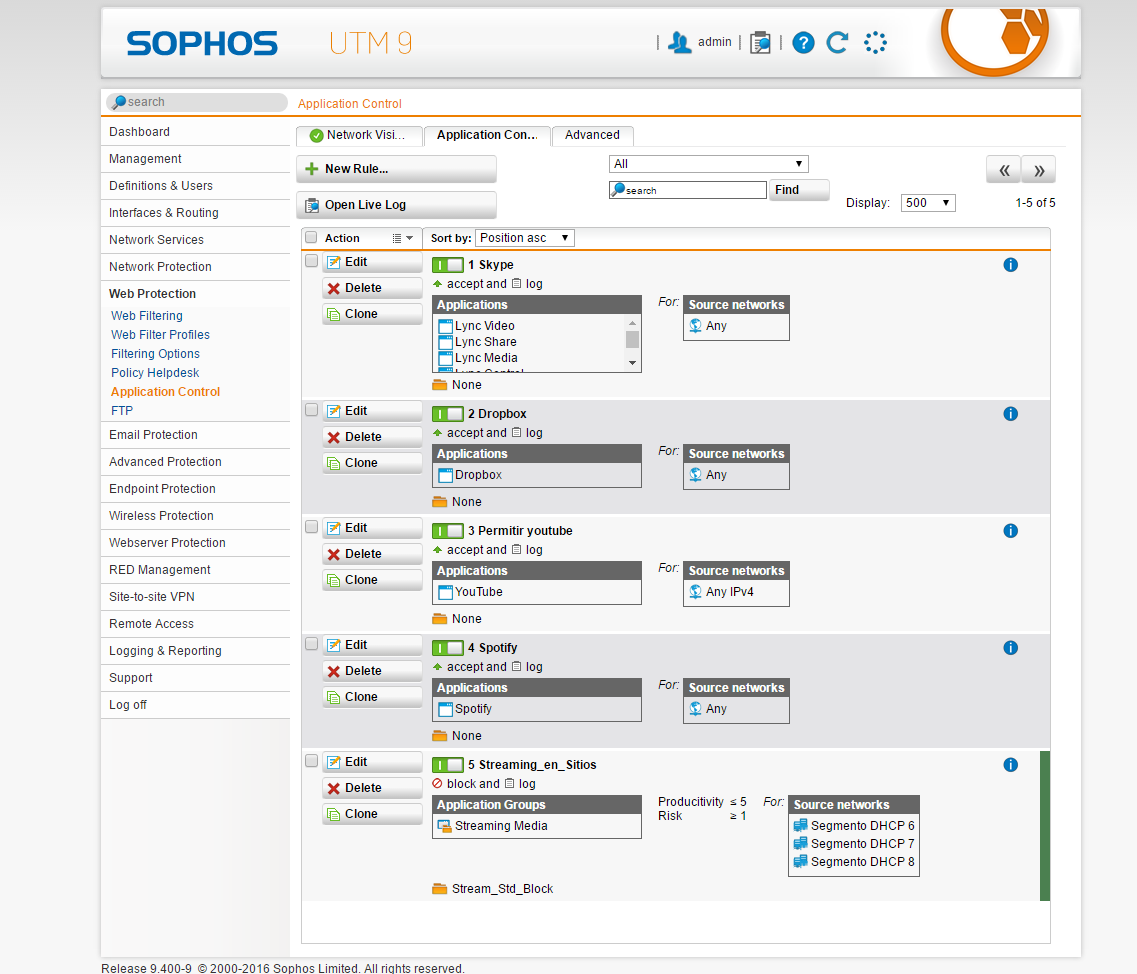The height and width of the screenshot is (974, 1137).
Task: Click the rule search input field
Action: 687,190
